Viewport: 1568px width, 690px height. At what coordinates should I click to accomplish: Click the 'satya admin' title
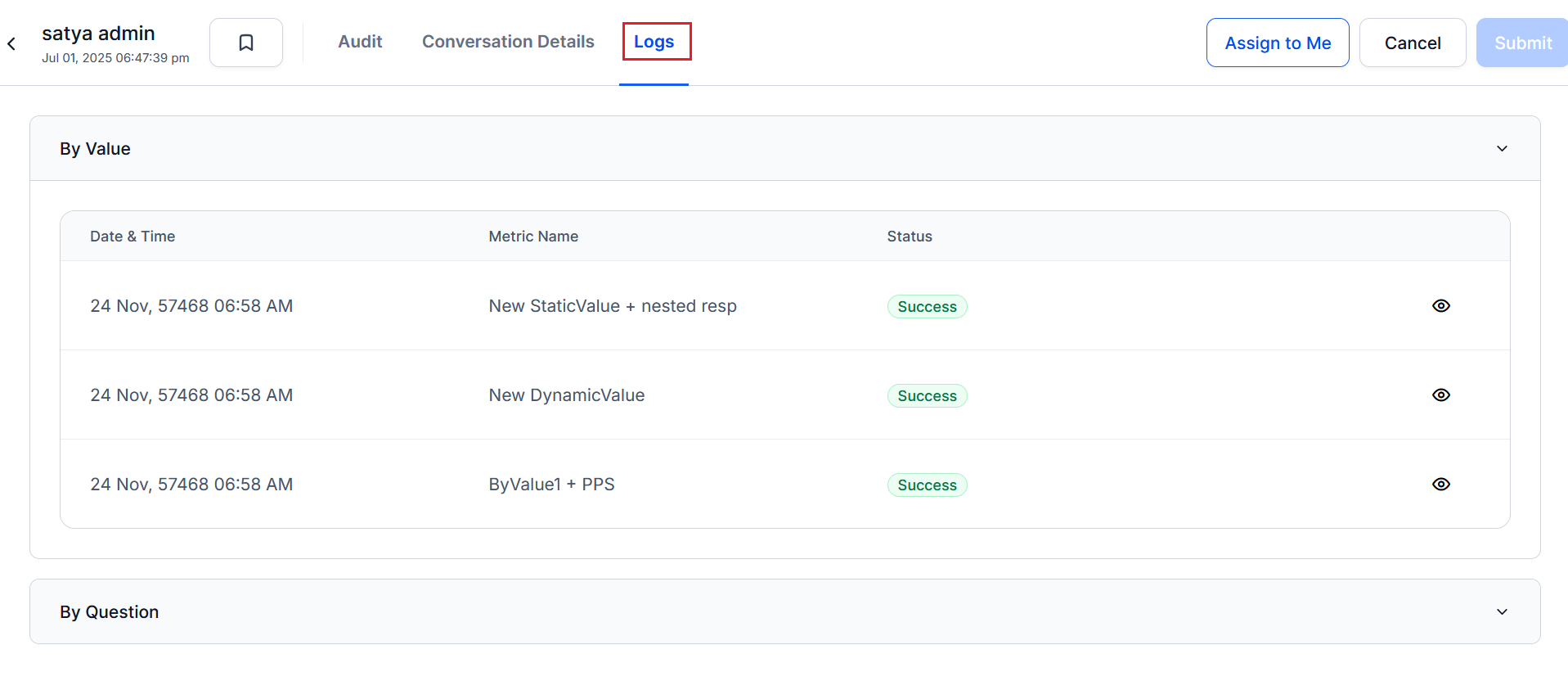98,34
